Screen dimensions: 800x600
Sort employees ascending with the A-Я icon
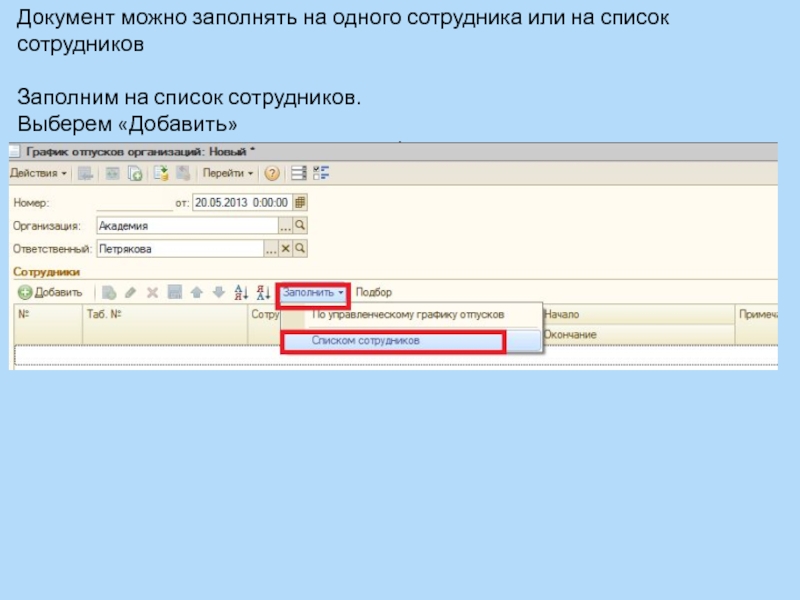(x=240, y=292)
